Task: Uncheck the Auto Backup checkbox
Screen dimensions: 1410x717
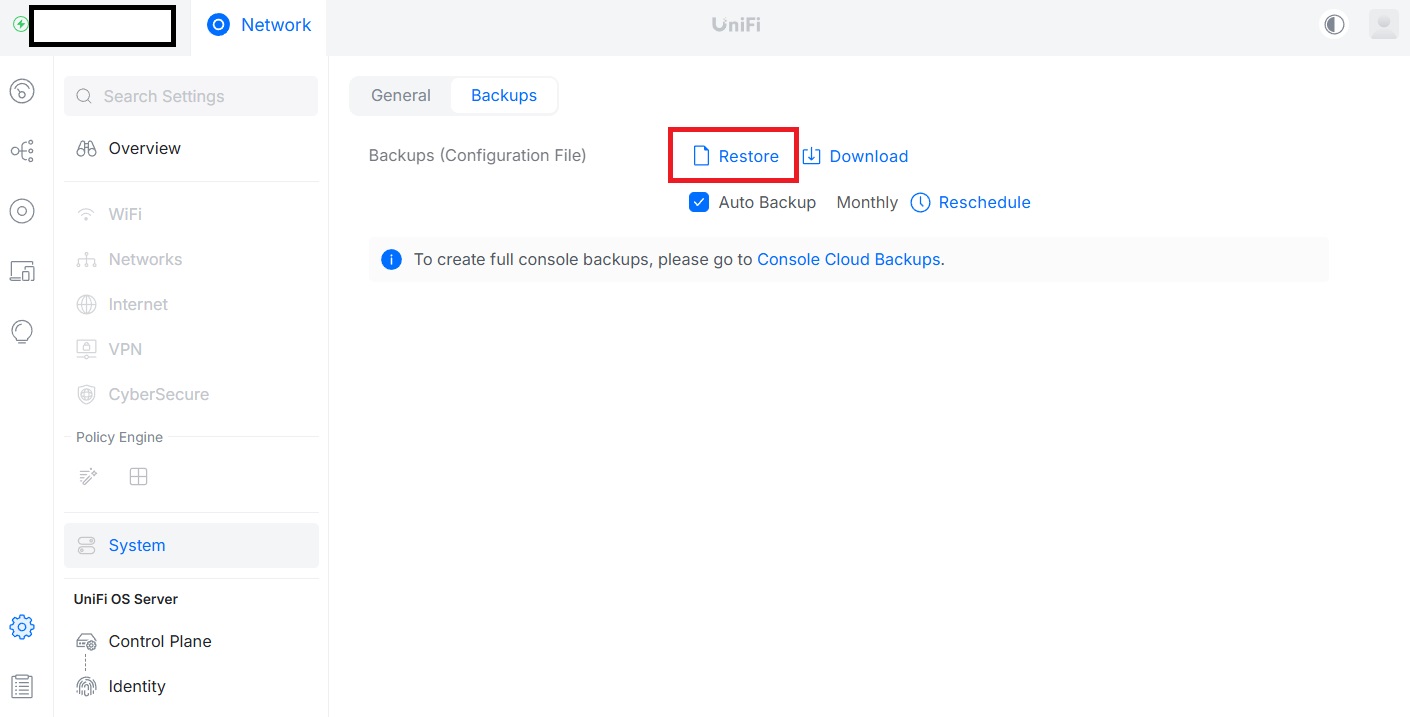Action: (x=699, y=202)
